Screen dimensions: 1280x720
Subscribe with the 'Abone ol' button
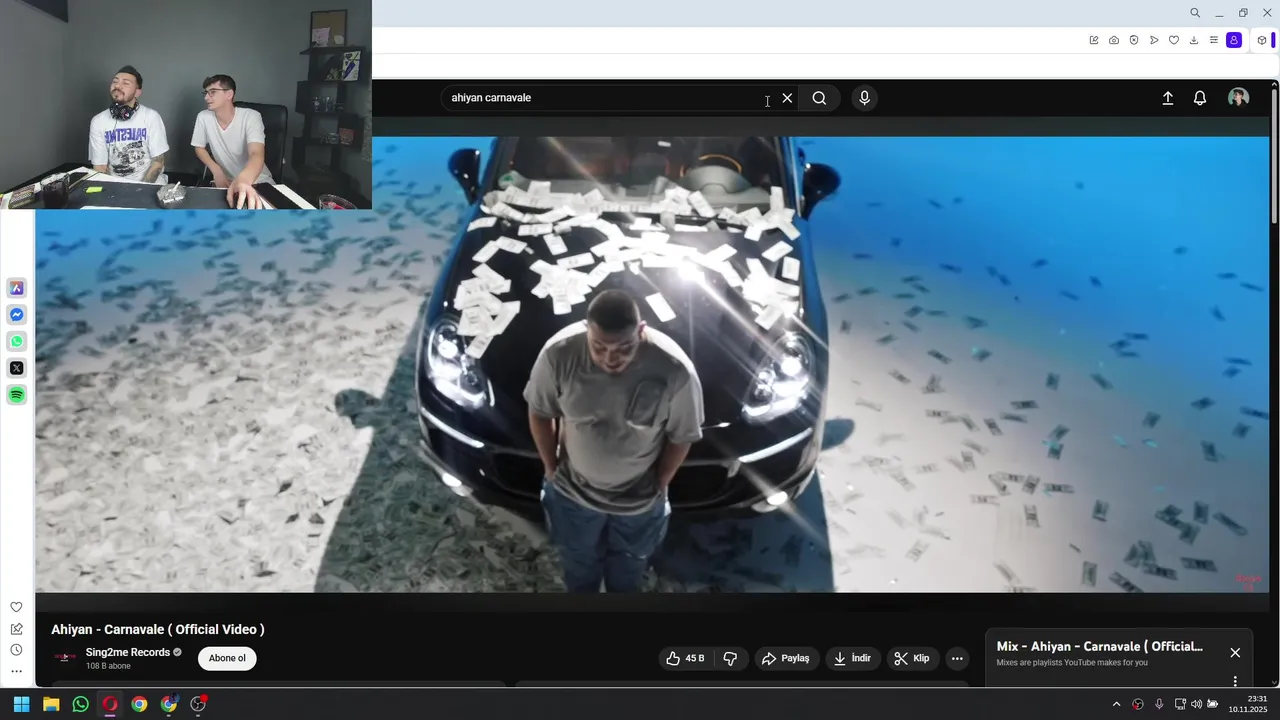227,658
